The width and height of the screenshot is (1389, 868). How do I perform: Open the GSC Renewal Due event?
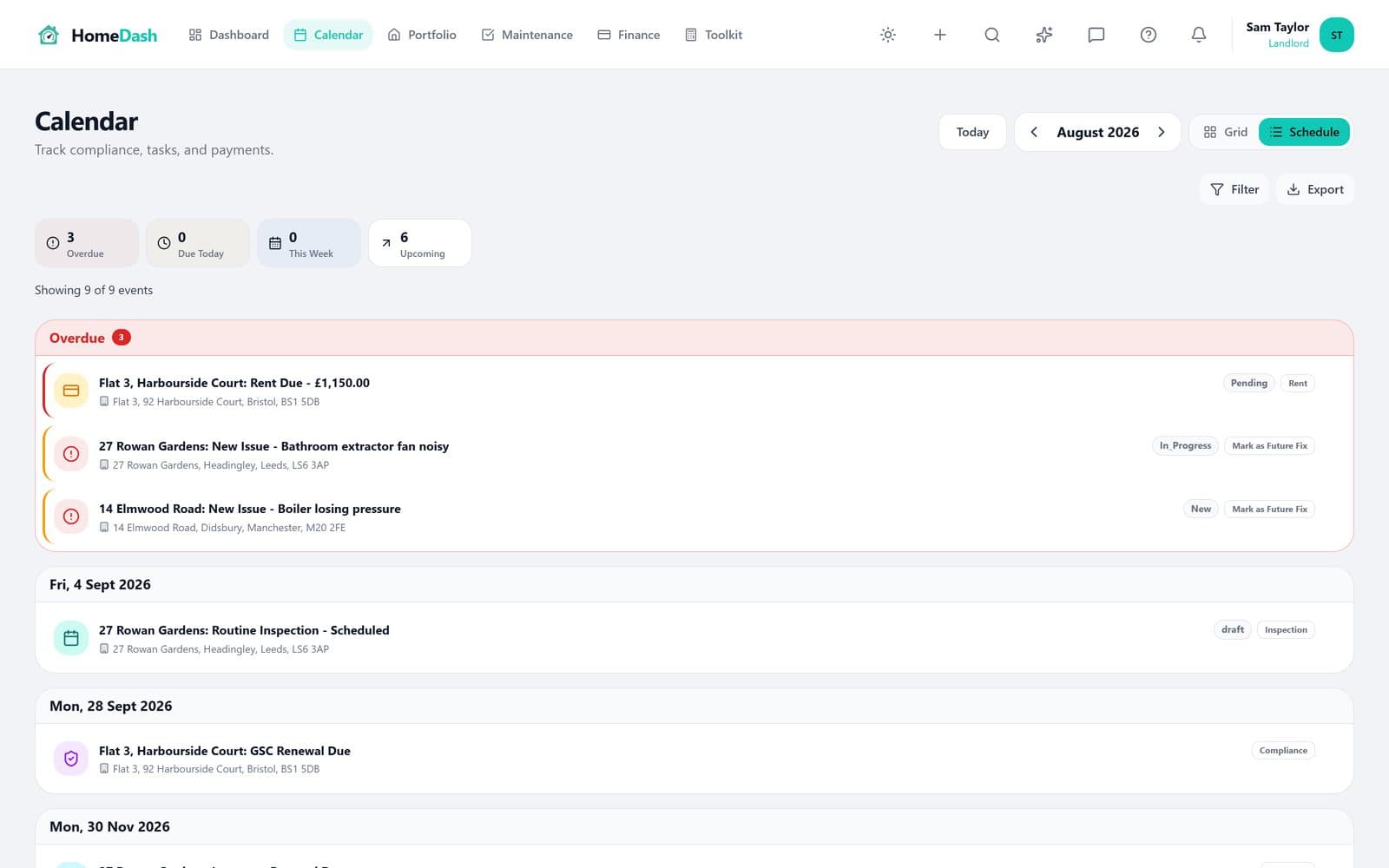[x=694, y=759]
